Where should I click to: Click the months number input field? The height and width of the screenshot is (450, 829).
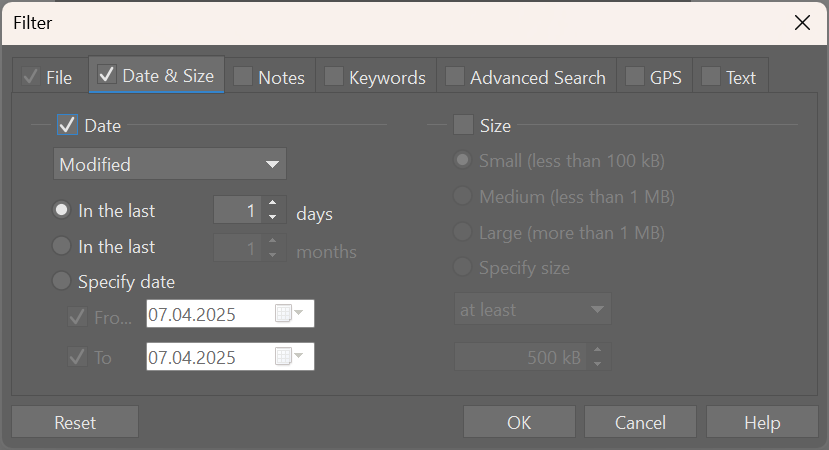tap(237, 248)
